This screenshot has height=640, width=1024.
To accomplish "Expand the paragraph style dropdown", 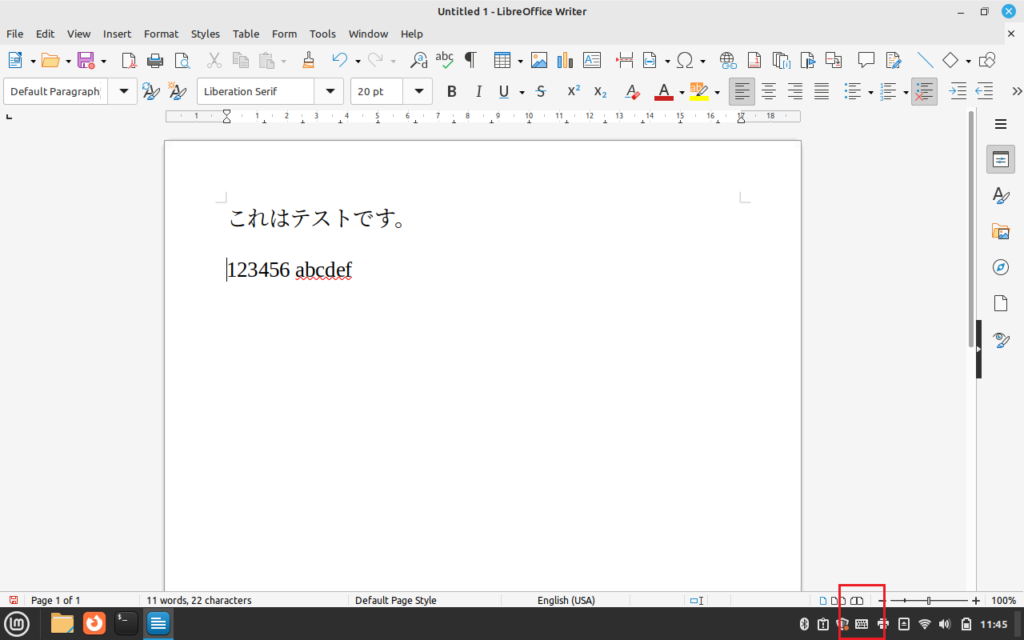I will [x=123, y=91].
